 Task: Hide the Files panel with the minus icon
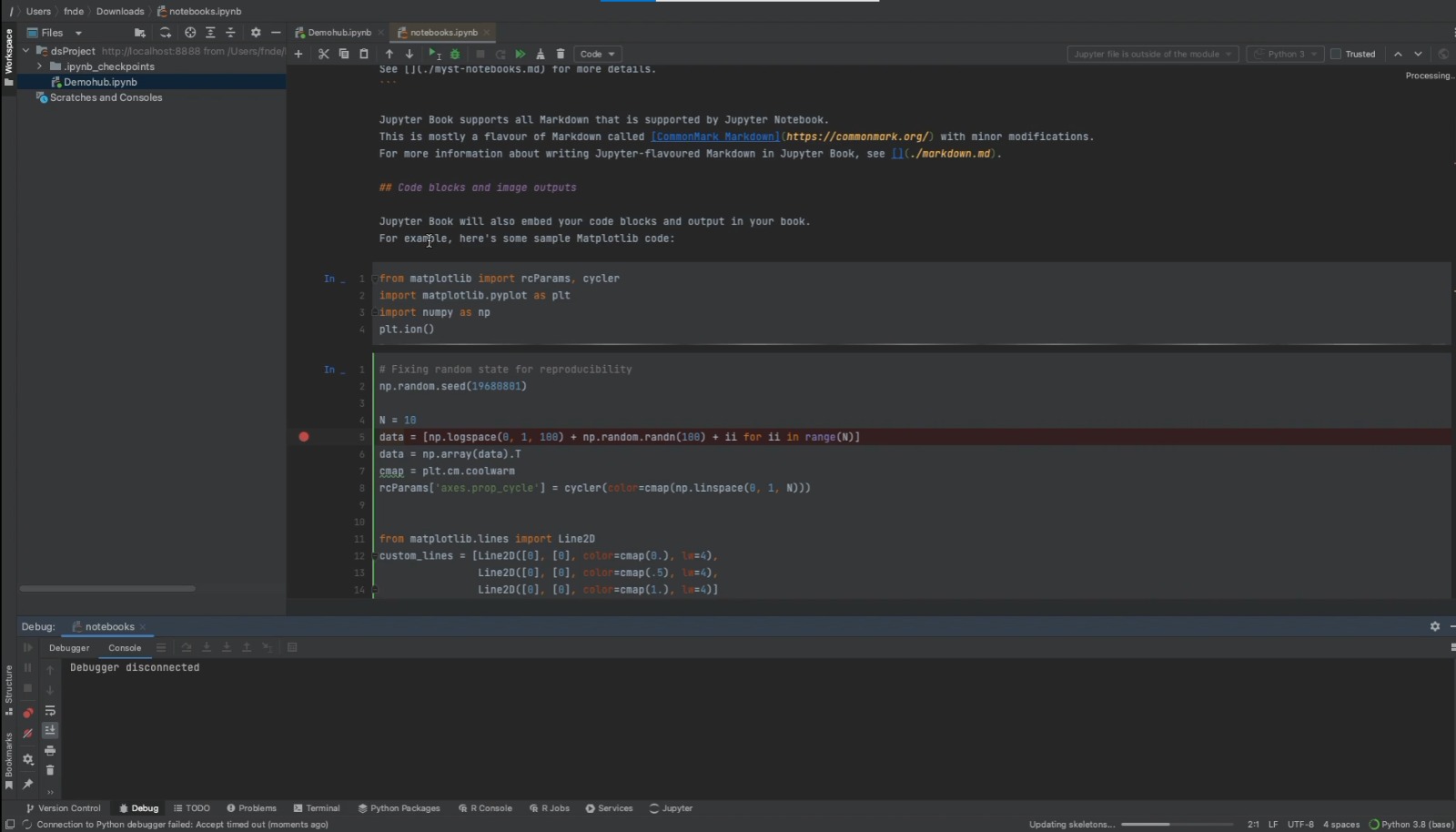point(276,33)
